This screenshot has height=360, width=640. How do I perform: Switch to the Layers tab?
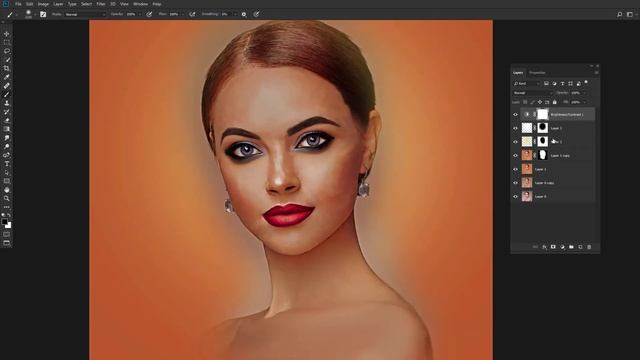[518, 73]
